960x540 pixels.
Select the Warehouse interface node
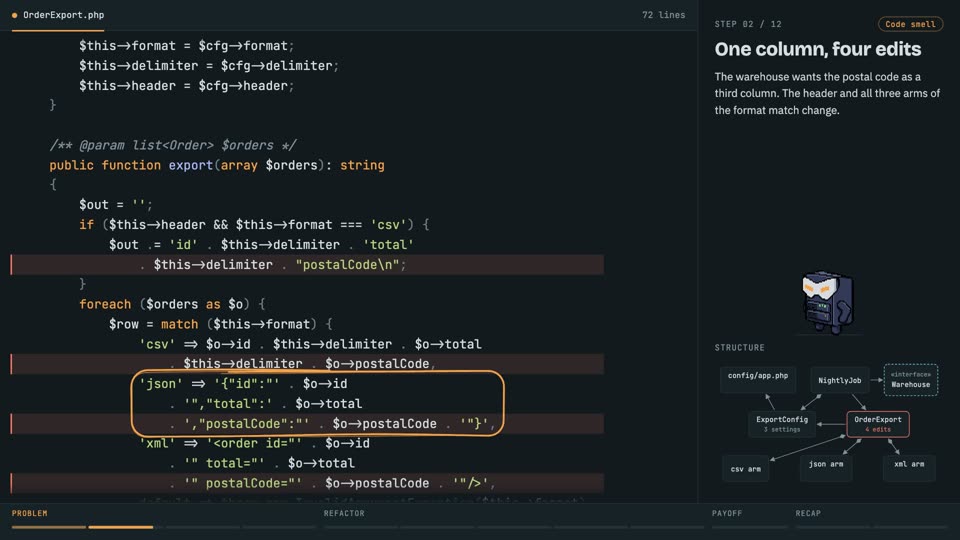910,380
